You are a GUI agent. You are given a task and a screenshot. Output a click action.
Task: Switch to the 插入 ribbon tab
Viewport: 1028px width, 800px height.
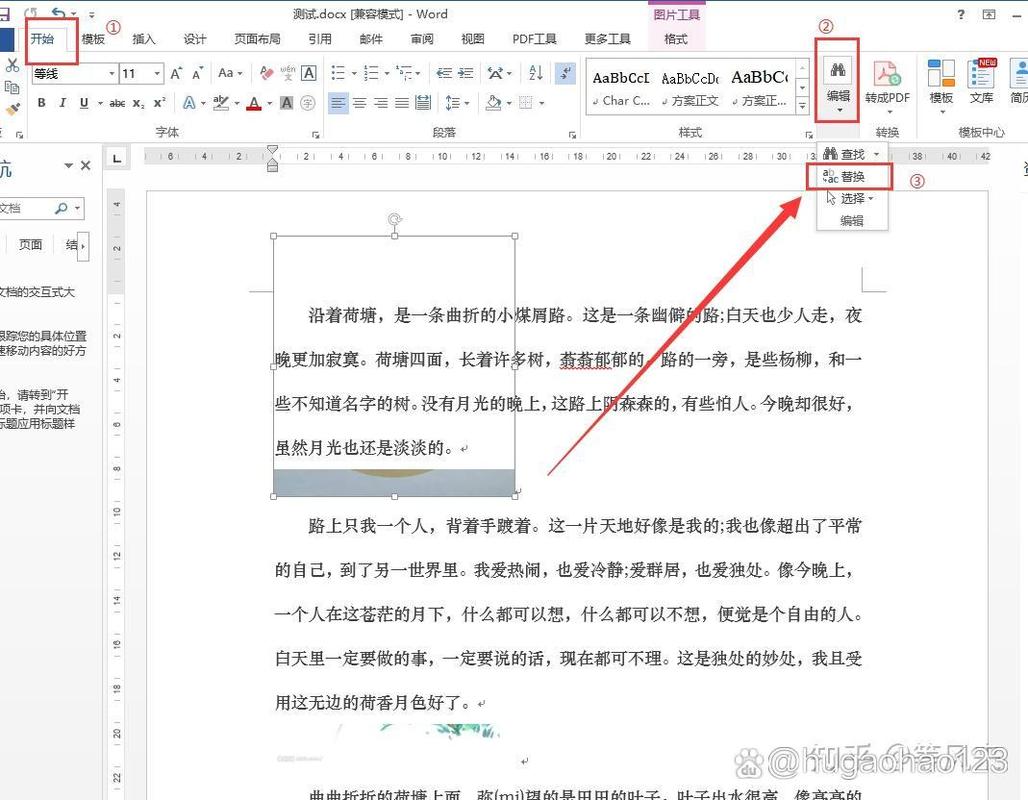coord(144,38)
